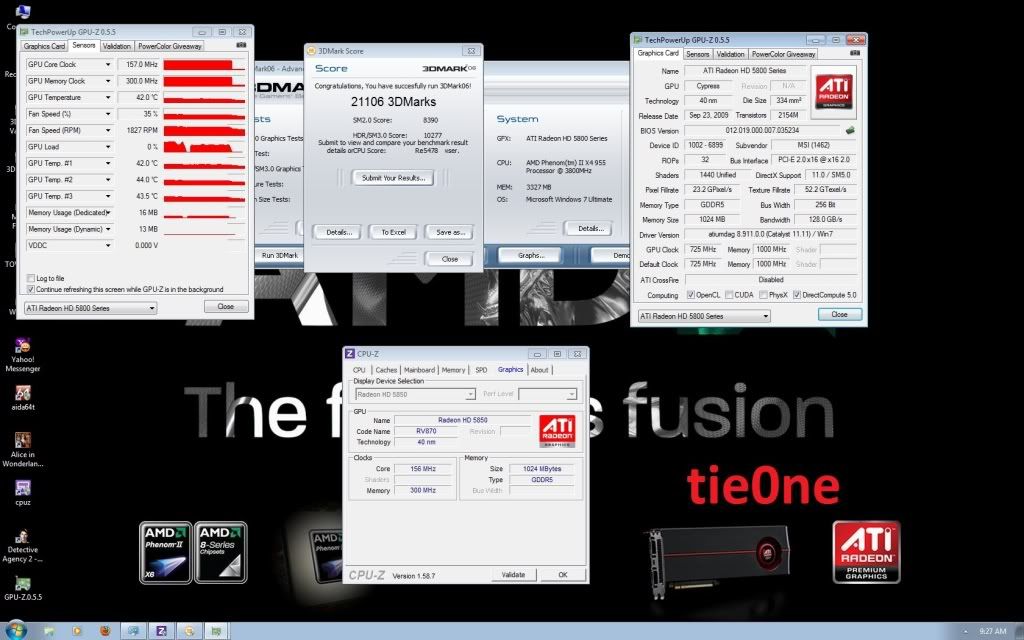The height and width of the screenshot is (640, 1024).
Task: Click the screenshot camera icon in GPU-Z Sensors window
Action: click(241, 45)
